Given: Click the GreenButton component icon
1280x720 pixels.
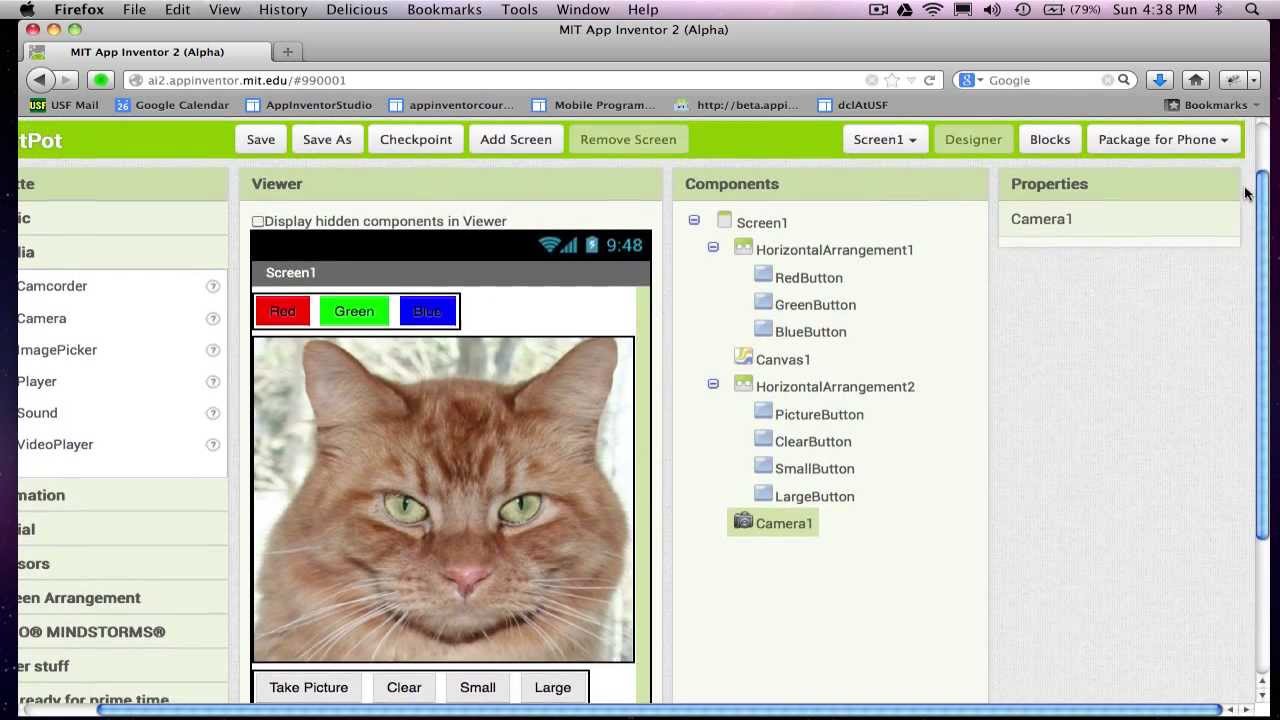Looking at the screenshot, I should 763,301.
